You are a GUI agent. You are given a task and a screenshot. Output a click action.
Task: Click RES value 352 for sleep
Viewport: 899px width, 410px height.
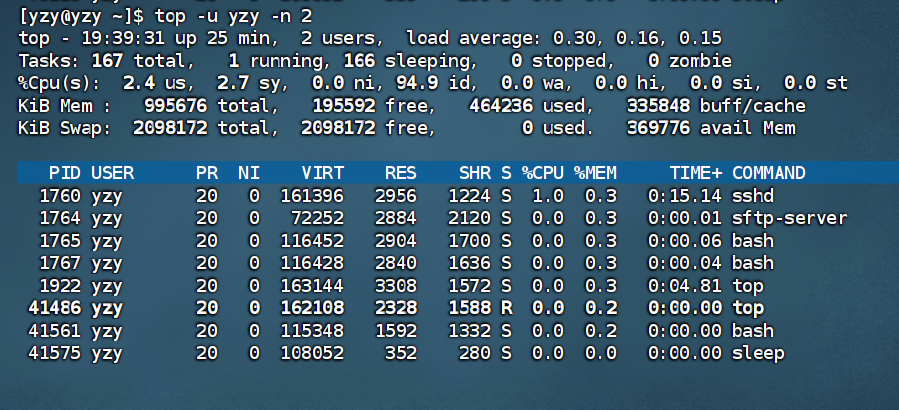401,353
